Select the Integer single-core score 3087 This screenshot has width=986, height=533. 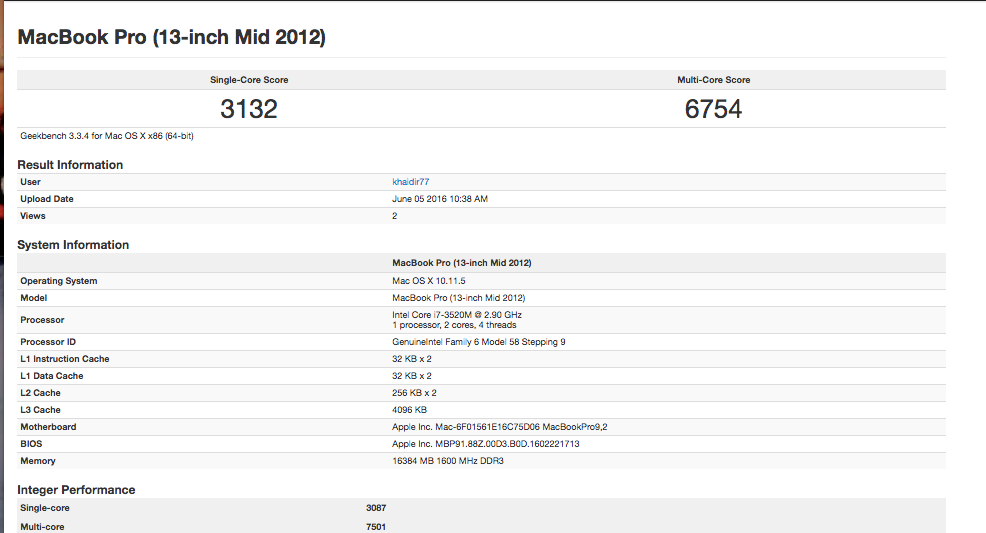[x=376, y=508]
